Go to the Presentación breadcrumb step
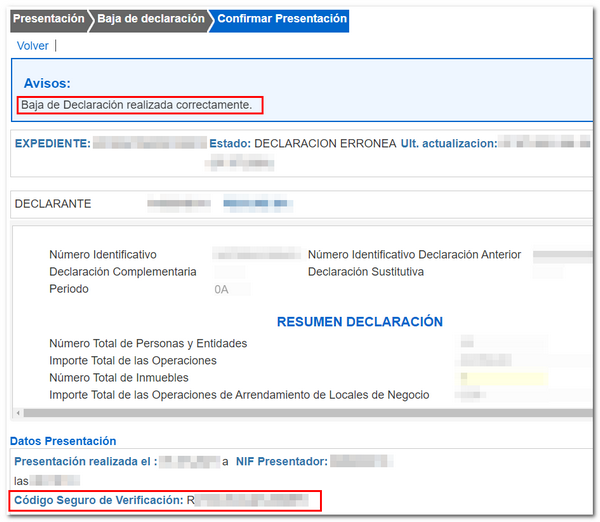This screenshot has width=600, height=522. click(48, 19)
